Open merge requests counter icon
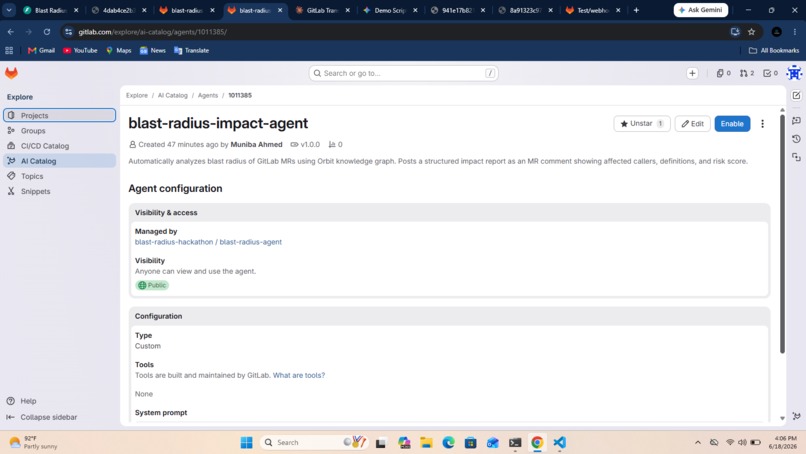The width and height of the screenshot is (806, 454). point(747,73)
